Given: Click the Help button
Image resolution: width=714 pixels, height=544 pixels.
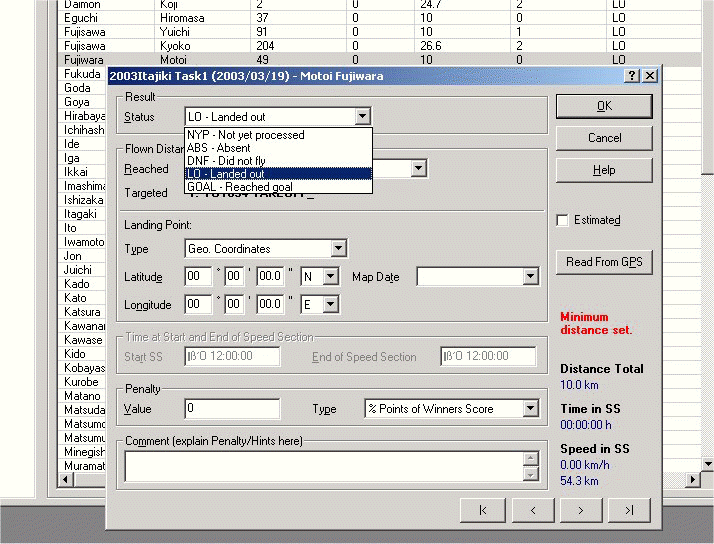Looking at the screenshot, I should coord(604,170).
